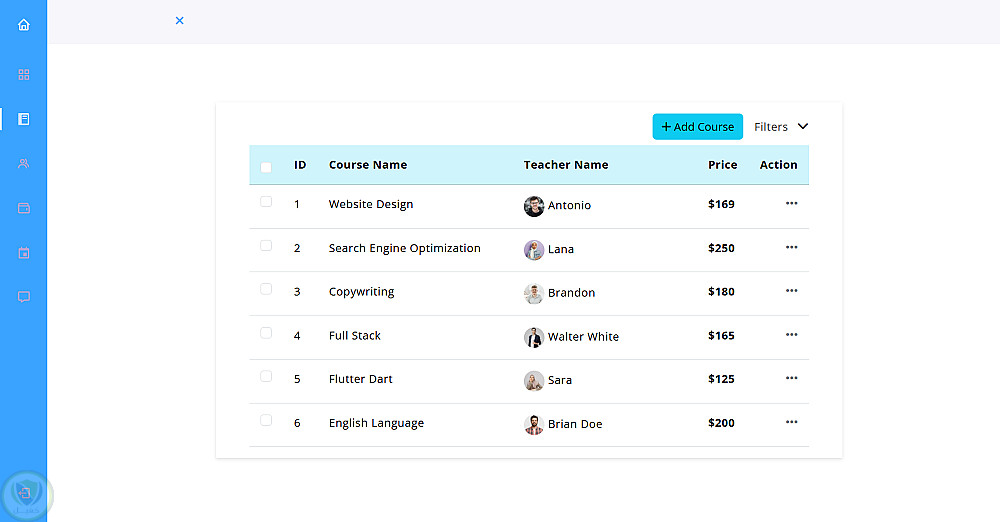Click the shield badge icon at bottom-left
The width and height of the screenshot is (1000, 522).
pos(26,494)
